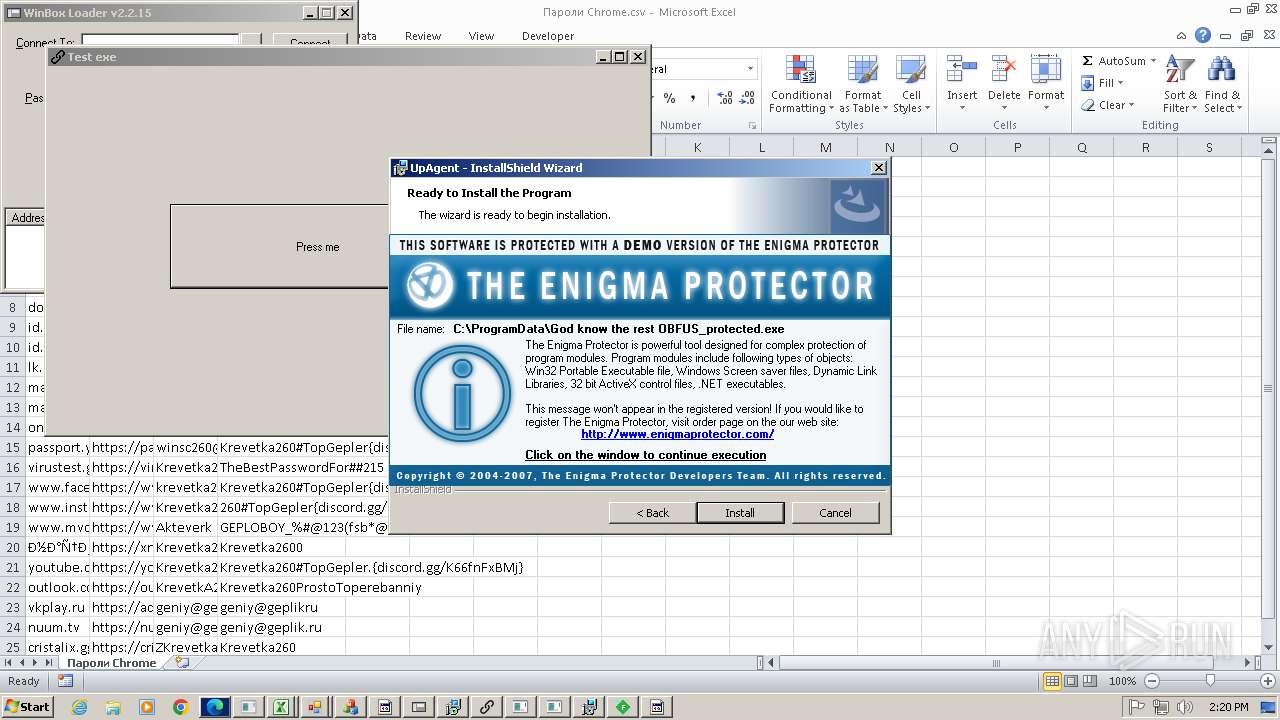Select cell containing Akteverk
1280x720 pixels.
click(x=185, y=527)
